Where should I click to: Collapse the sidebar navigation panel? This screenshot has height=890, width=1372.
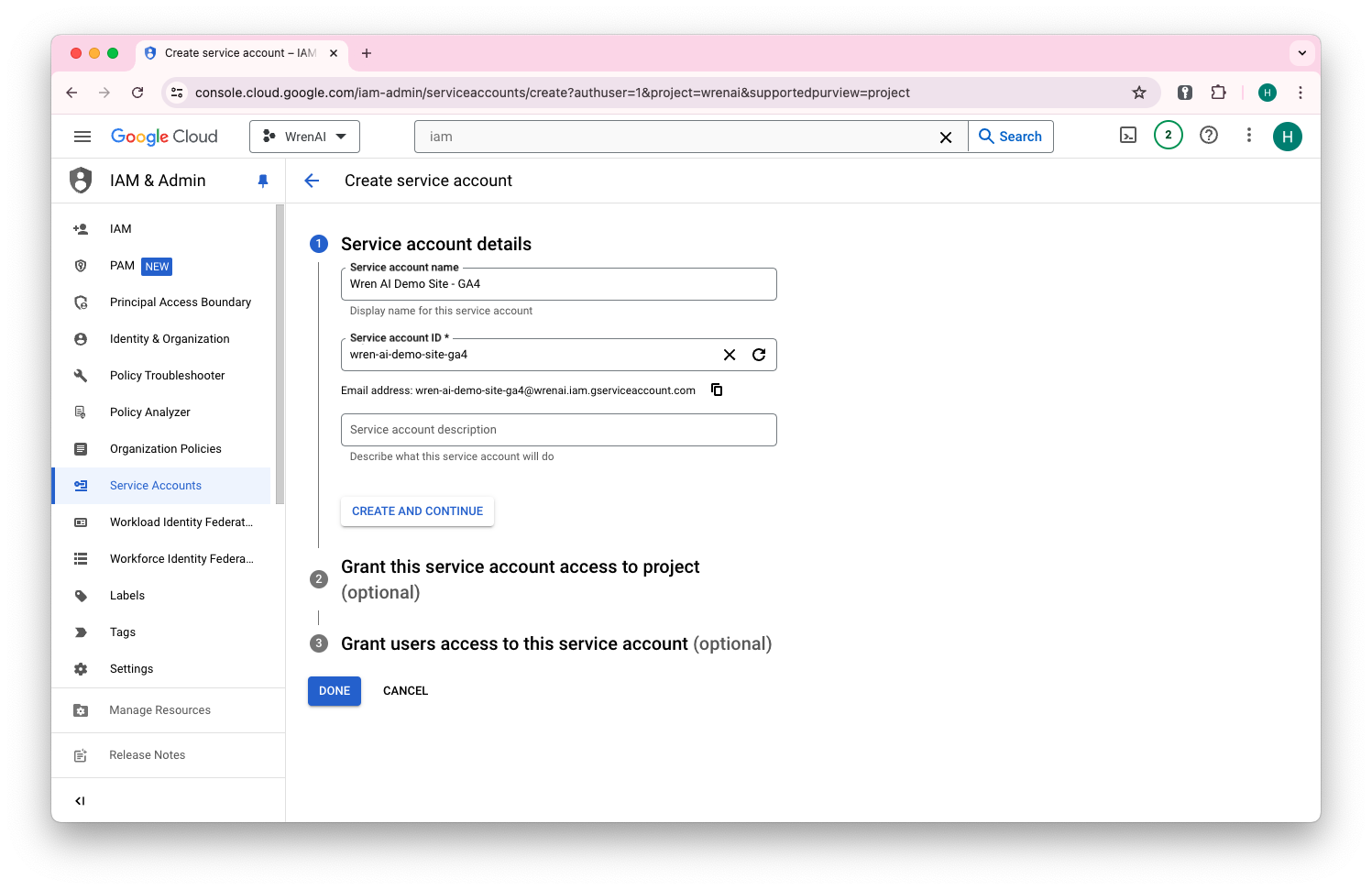(x=80, y=801)
